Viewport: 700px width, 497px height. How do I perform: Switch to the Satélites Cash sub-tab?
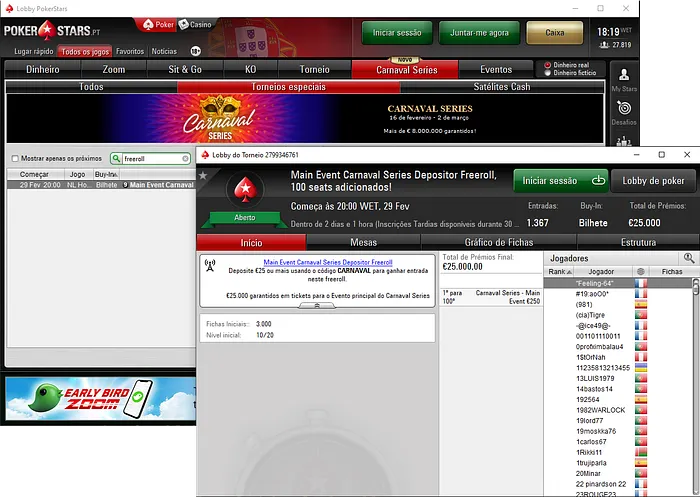click(x=502, y=87)
